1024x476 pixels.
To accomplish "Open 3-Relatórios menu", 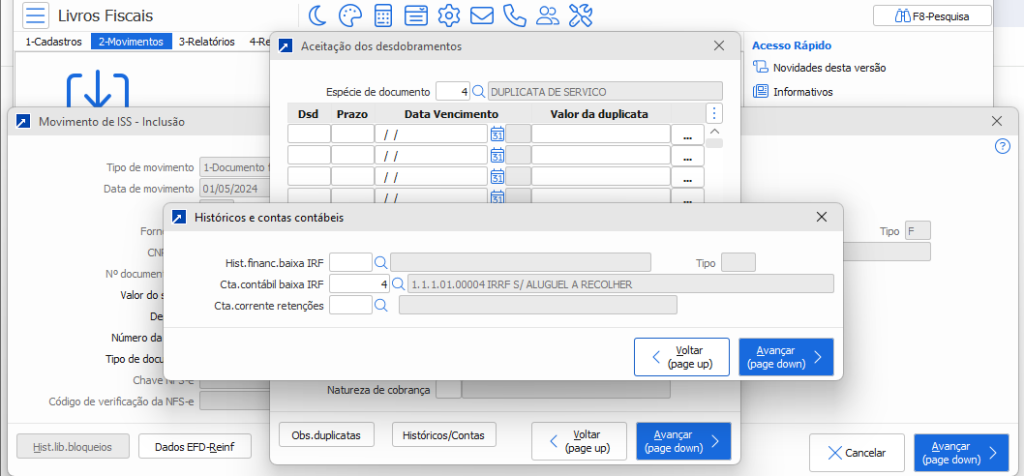I will tap(206, 42).
